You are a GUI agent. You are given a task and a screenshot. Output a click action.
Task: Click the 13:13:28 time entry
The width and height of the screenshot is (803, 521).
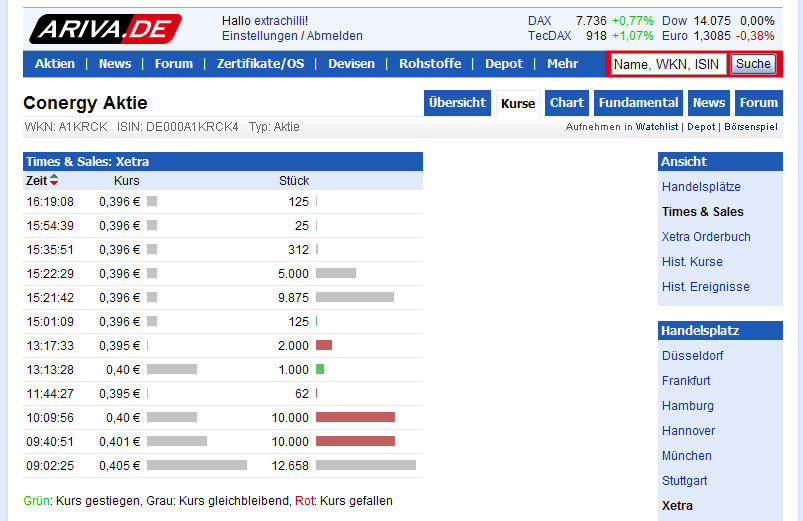50,370
